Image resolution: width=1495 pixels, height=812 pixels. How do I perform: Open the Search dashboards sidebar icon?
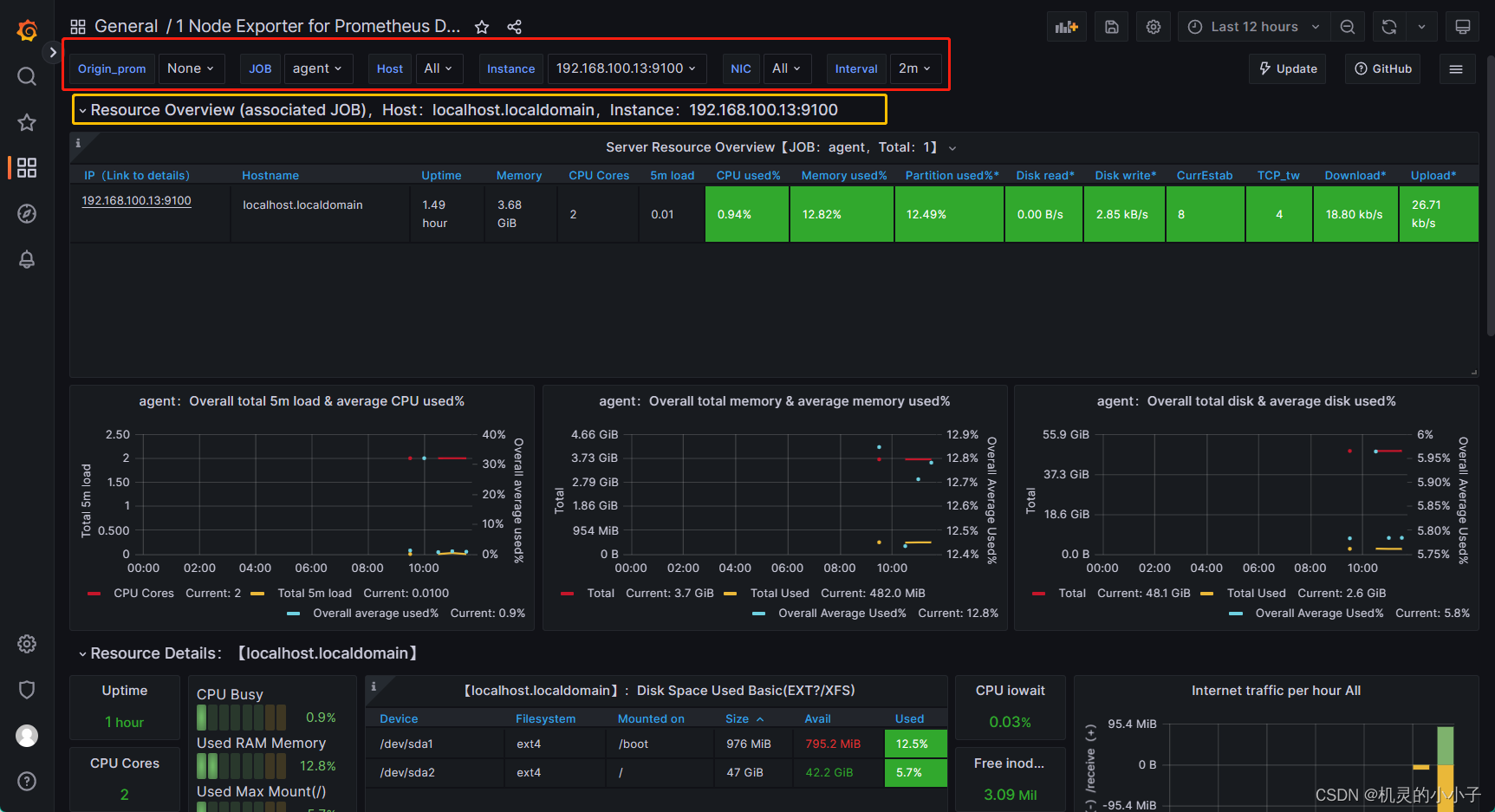27,77
